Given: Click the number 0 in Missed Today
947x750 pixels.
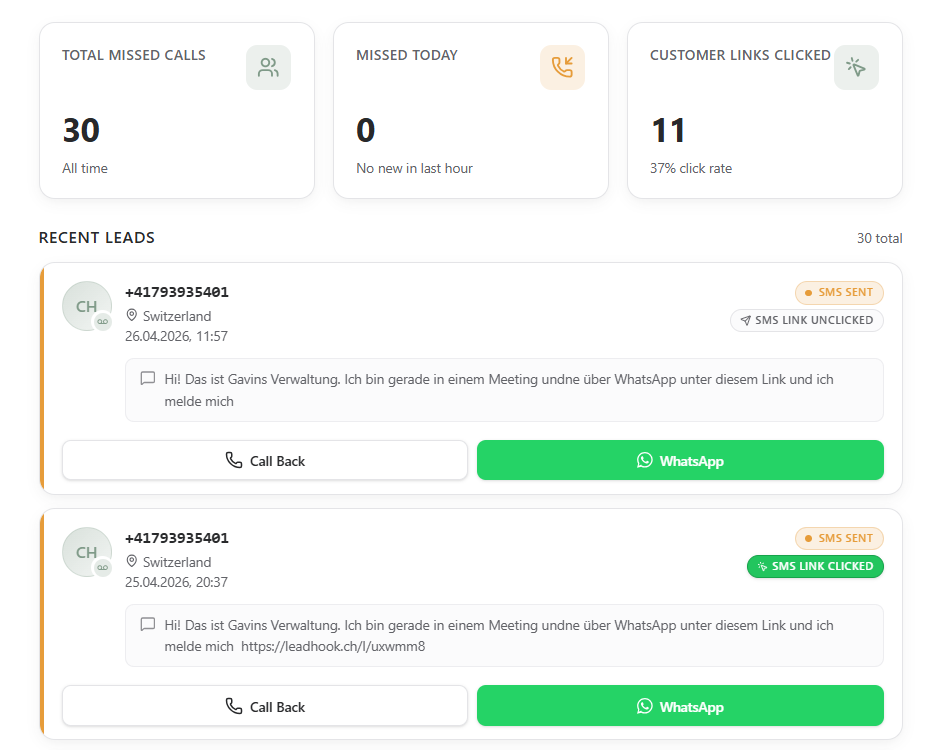Looking at the screenshot, I should click(365, 130).
